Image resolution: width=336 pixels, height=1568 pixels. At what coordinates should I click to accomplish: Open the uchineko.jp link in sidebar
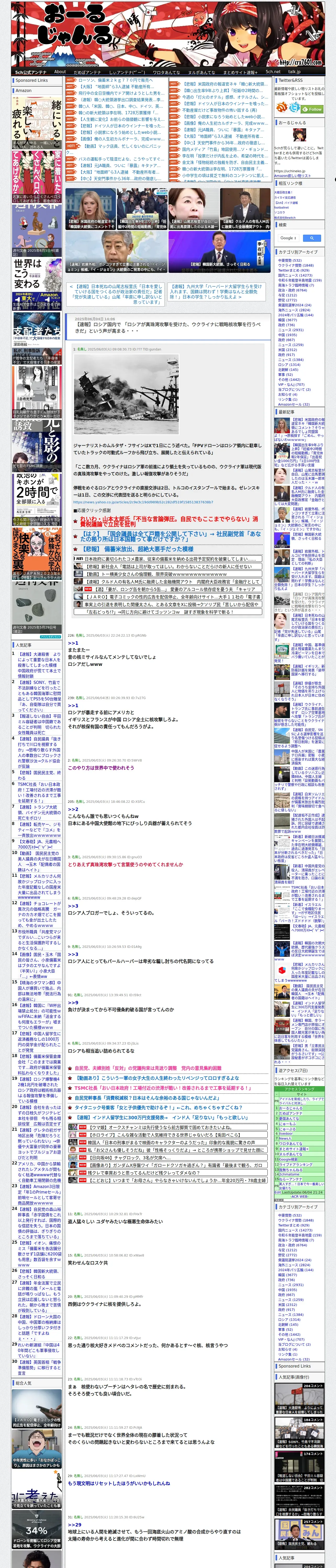(x=290, y=171)
